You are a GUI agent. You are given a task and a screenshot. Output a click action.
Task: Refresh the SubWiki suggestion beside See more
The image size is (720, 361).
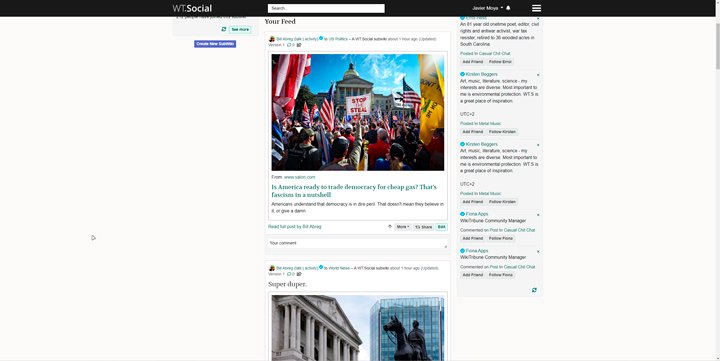[224, 29]
